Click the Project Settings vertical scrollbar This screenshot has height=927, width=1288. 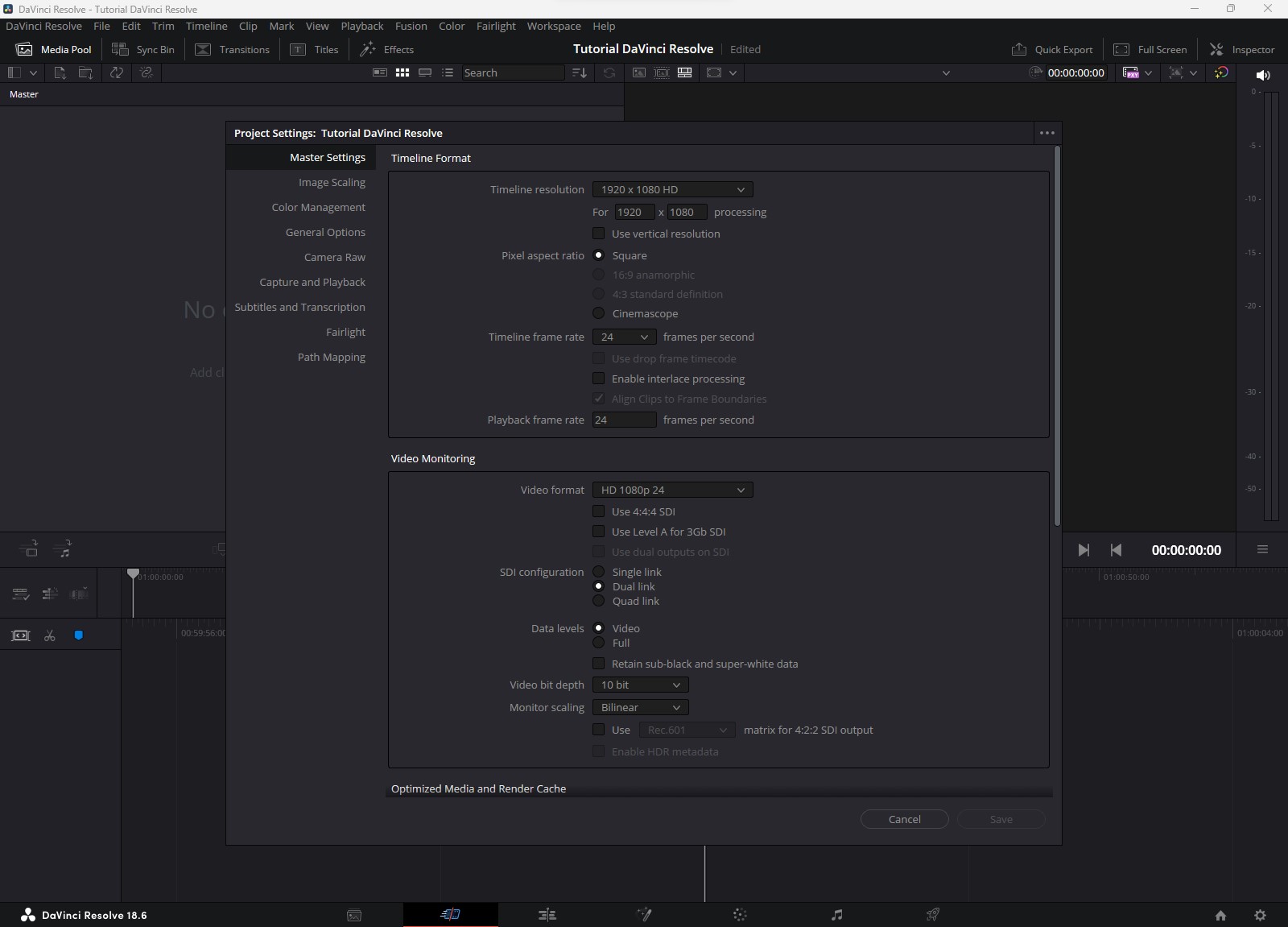(x=1057, y=337)
